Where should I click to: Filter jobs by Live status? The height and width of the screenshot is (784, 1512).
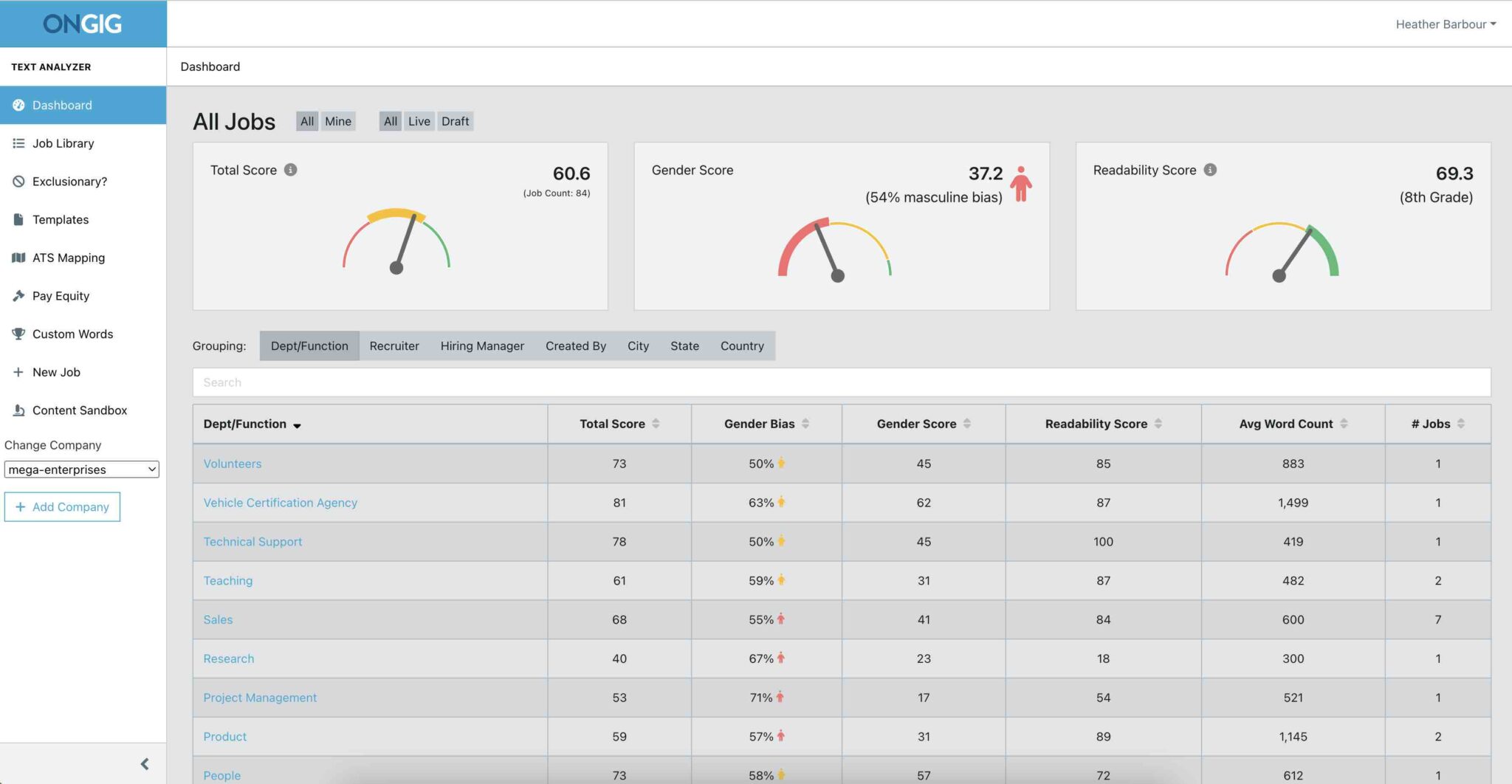click(419, 121)
